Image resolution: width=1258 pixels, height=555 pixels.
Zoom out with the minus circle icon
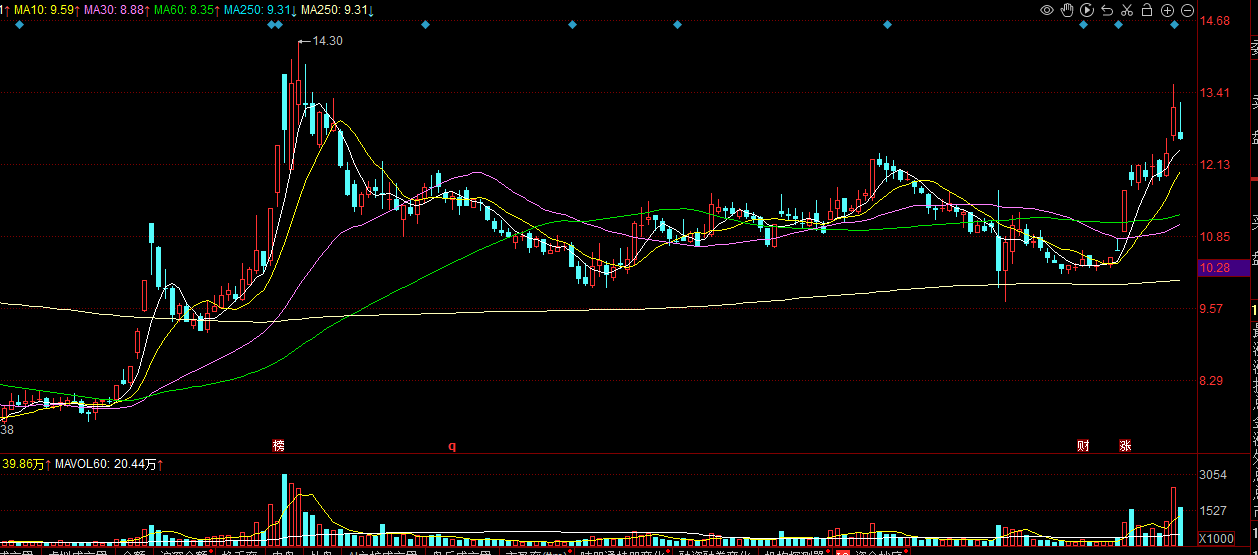[1187, 10]
